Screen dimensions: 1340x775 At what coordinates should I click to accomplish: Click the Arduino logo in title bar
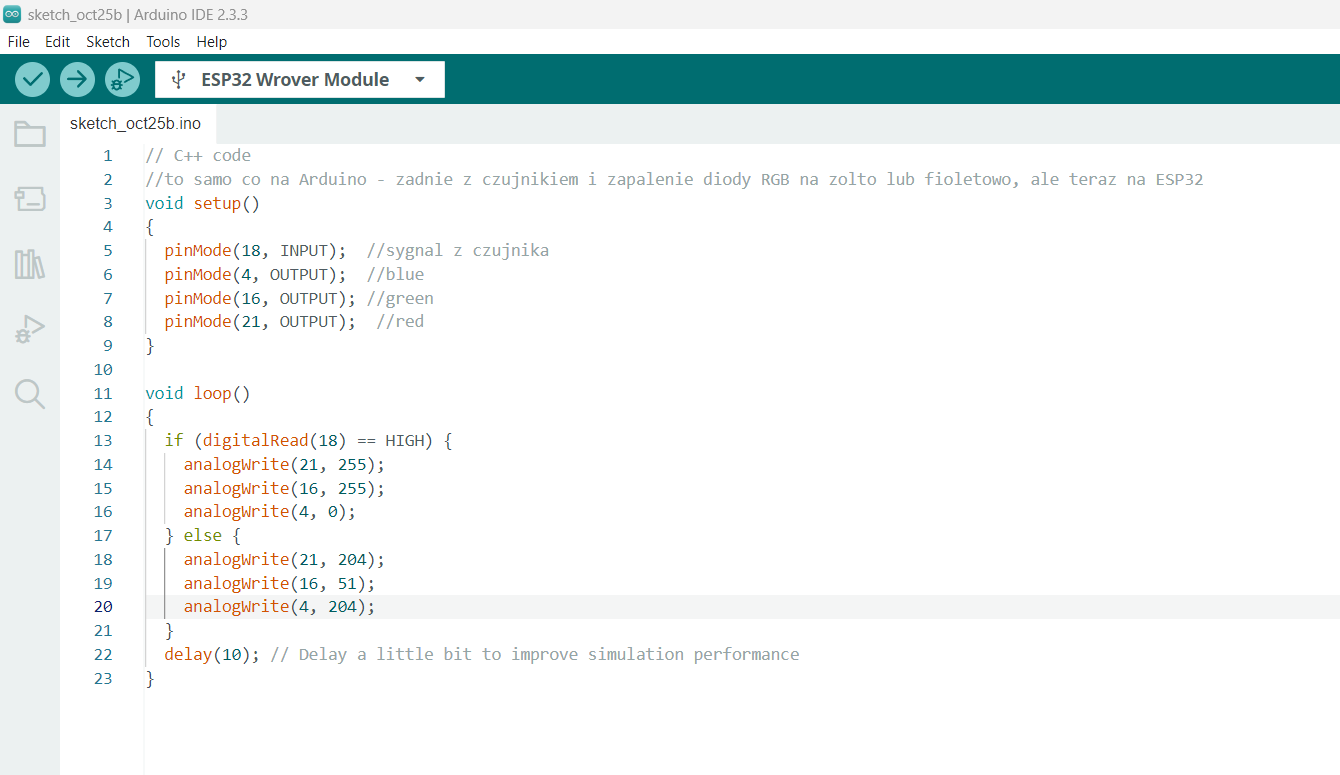[12, 13]
